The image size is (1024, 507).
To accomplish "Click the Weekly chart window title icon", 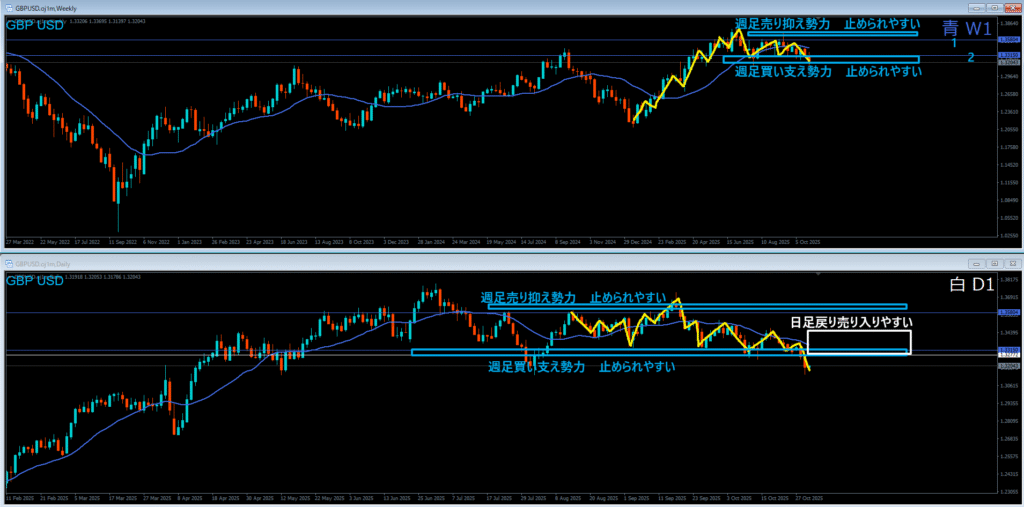I will (7, 6).
